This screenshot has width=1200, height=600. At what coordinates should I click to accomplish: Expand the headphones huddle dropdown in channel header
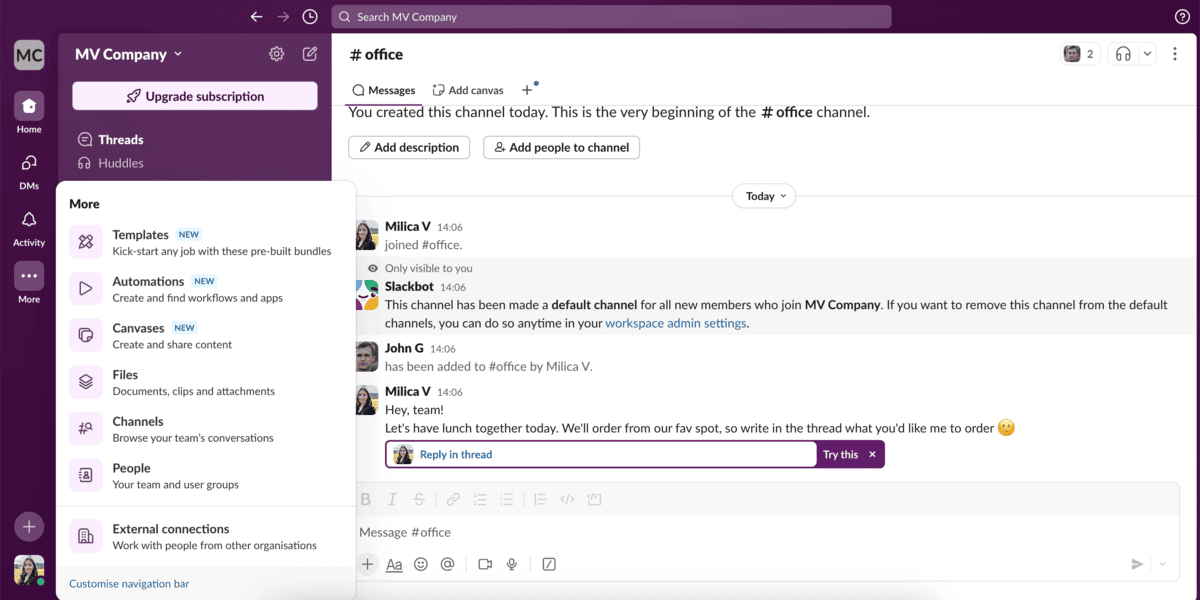(x=1146, y=53)
